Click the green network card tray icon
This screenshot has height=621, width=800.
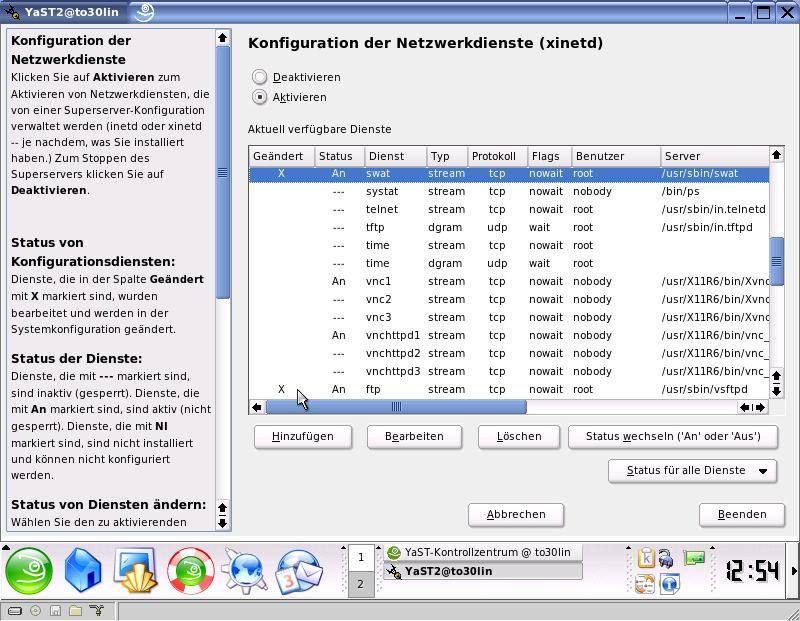(694, 557)
